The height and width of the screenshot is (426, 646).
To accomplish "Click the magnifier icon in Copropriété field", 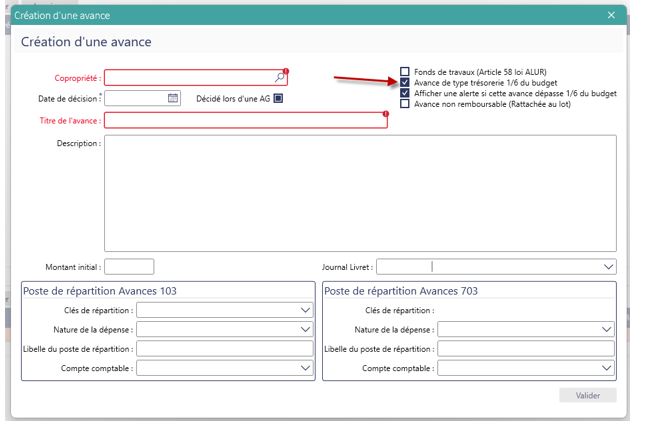I will point(280,77).
